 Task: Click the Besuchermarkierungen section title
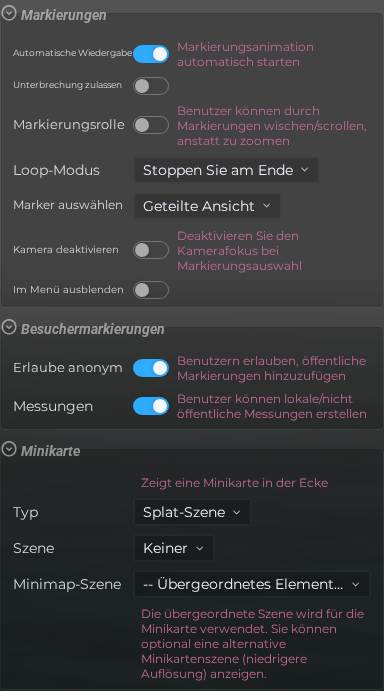point(93,329)
